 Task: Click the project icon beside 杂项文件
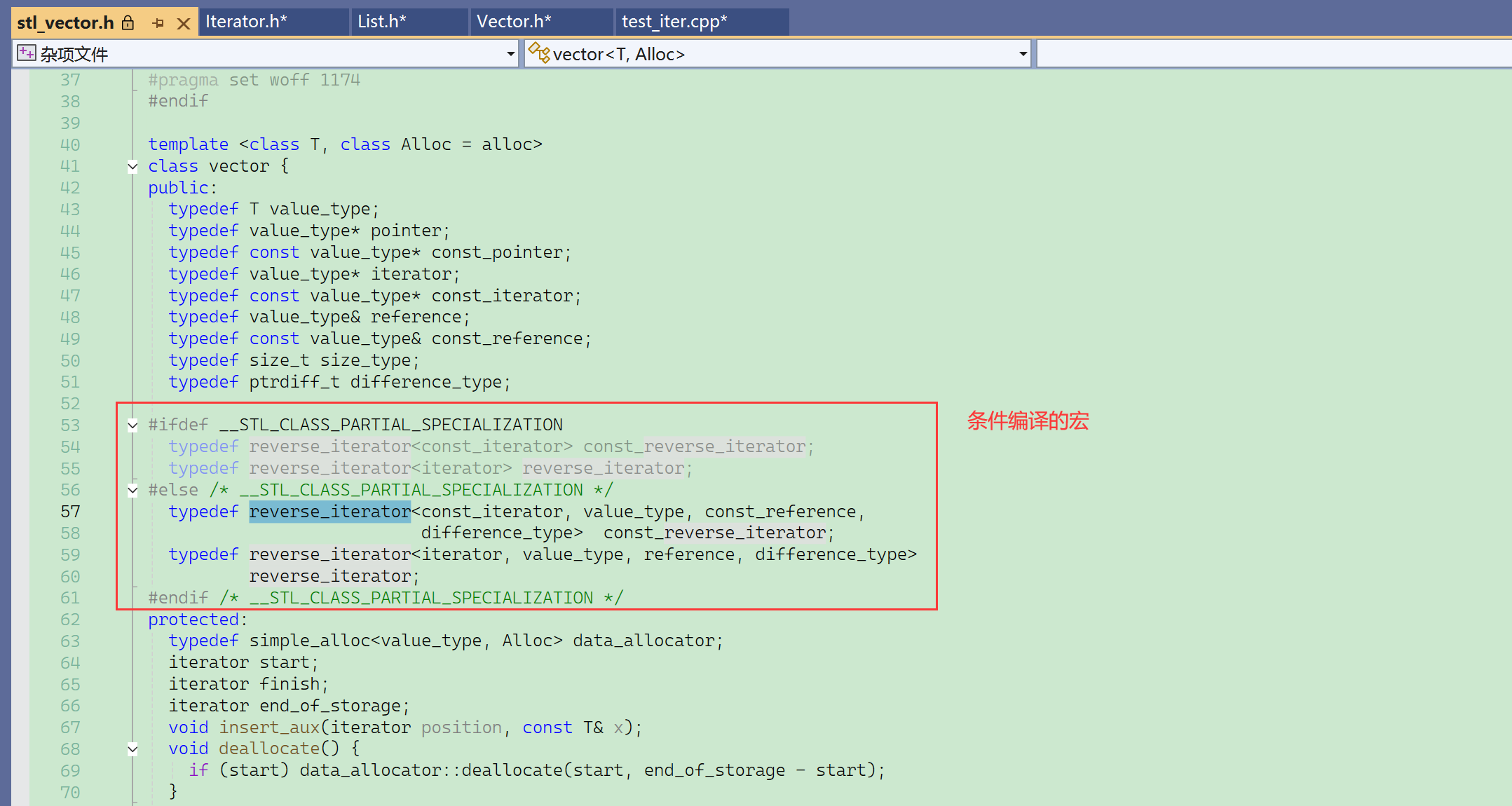click(x=27, y=53)
